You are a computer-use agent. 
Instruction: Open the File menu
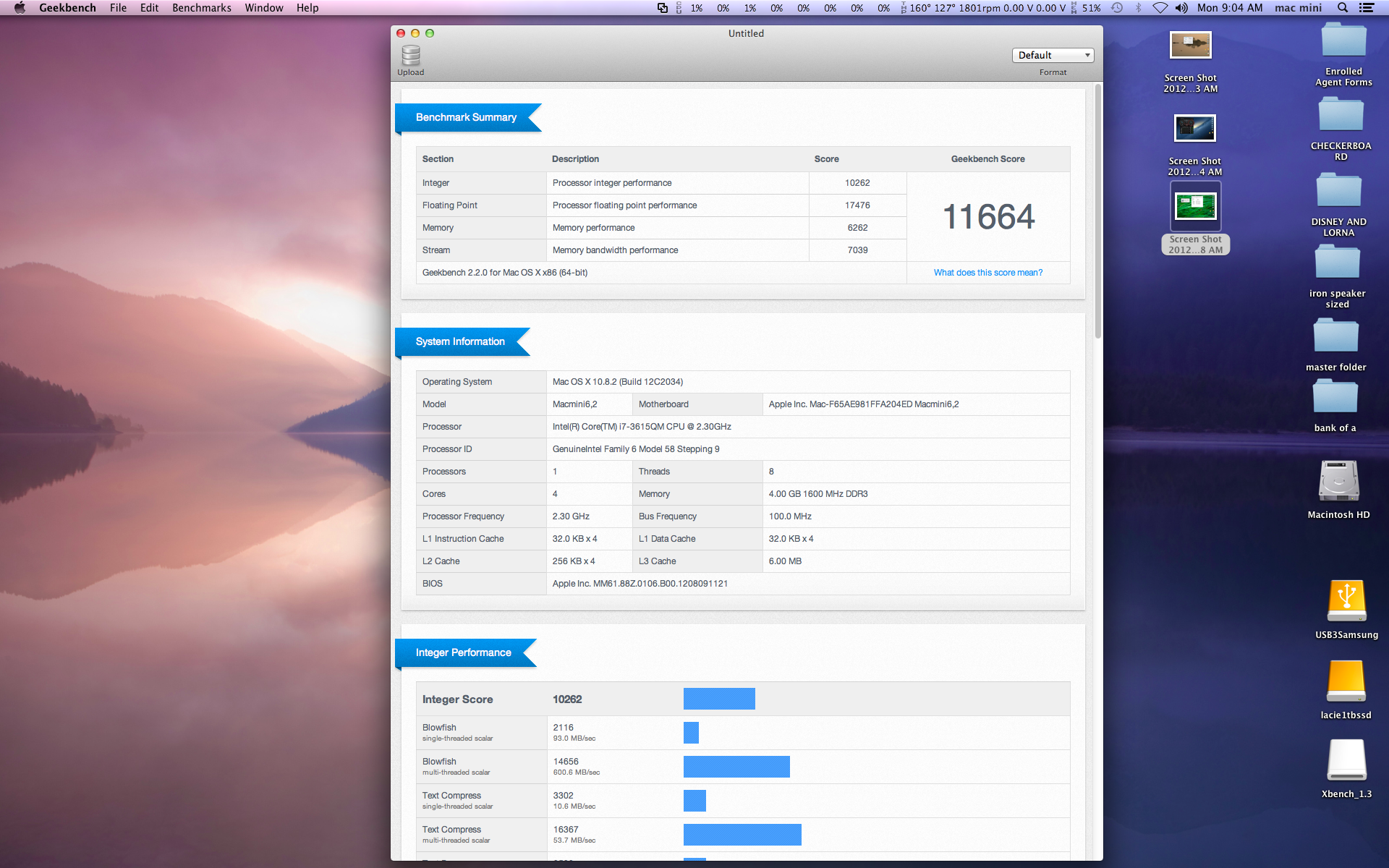pyautogui.click(x=118, y=8)
